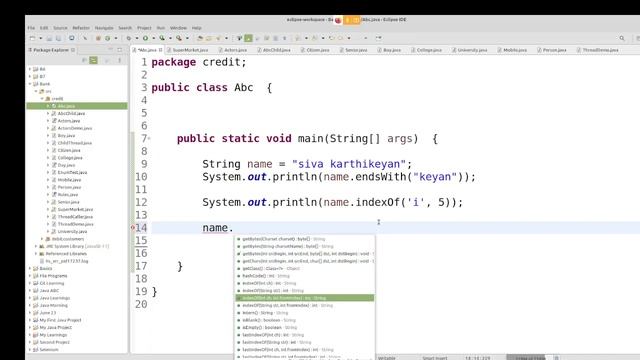Screen dimensions: 640x360
Task: Switch to the Mobile.java editor tab
Action: pos(512,50)
